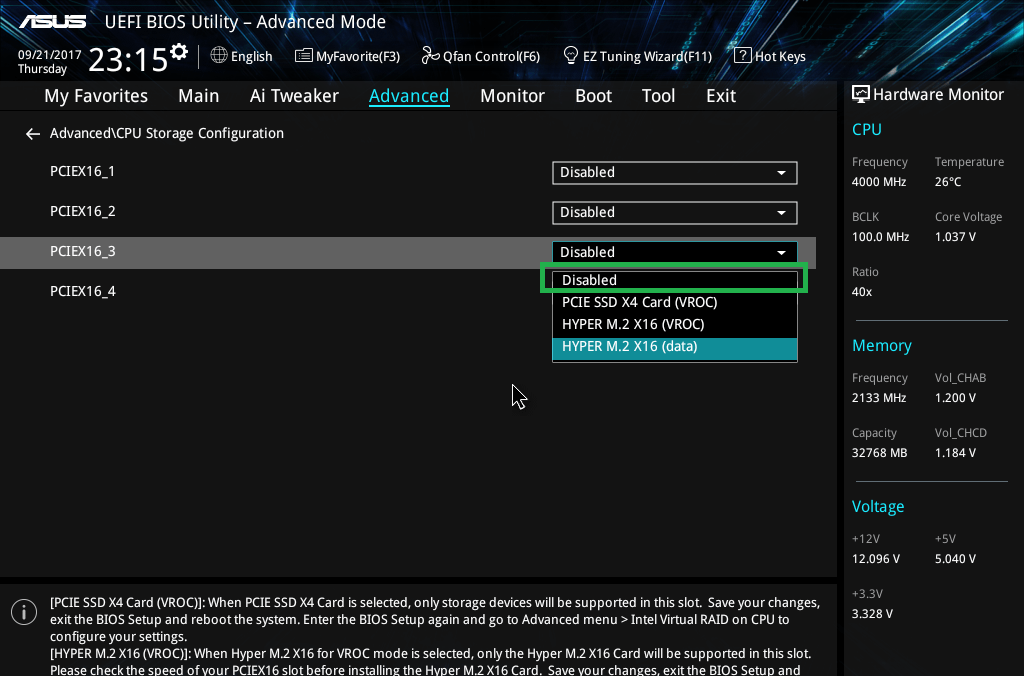1024x676 pixels.
Task: Click the Advanced\CPU Storage Configuration breadcrumb
Action: (167, 133)
